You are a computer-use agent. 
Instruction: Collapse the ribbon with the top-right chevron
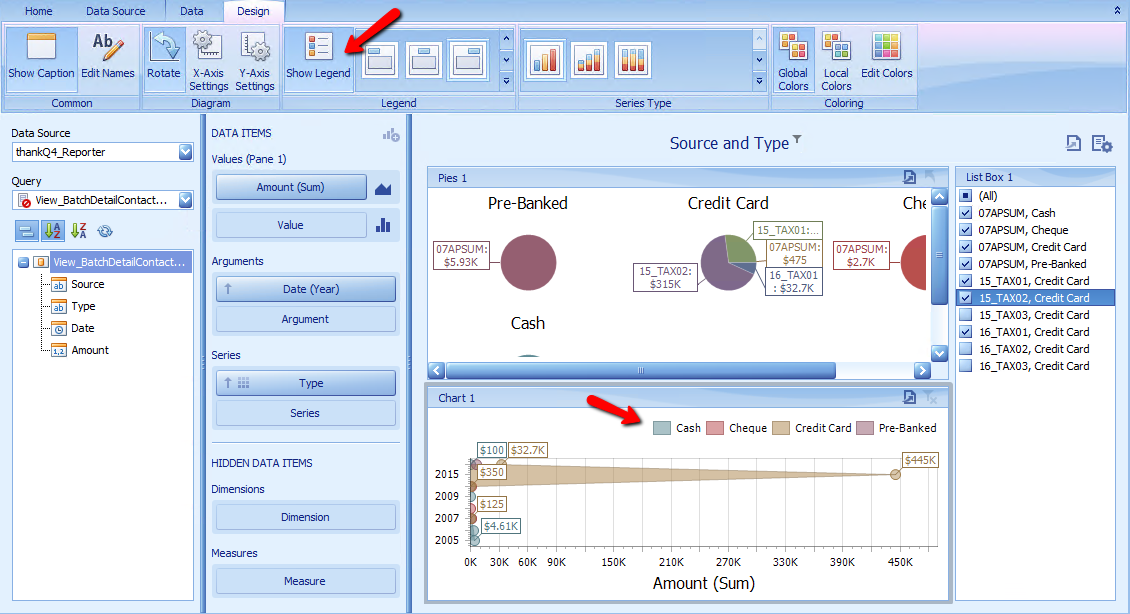point(1117,11)
